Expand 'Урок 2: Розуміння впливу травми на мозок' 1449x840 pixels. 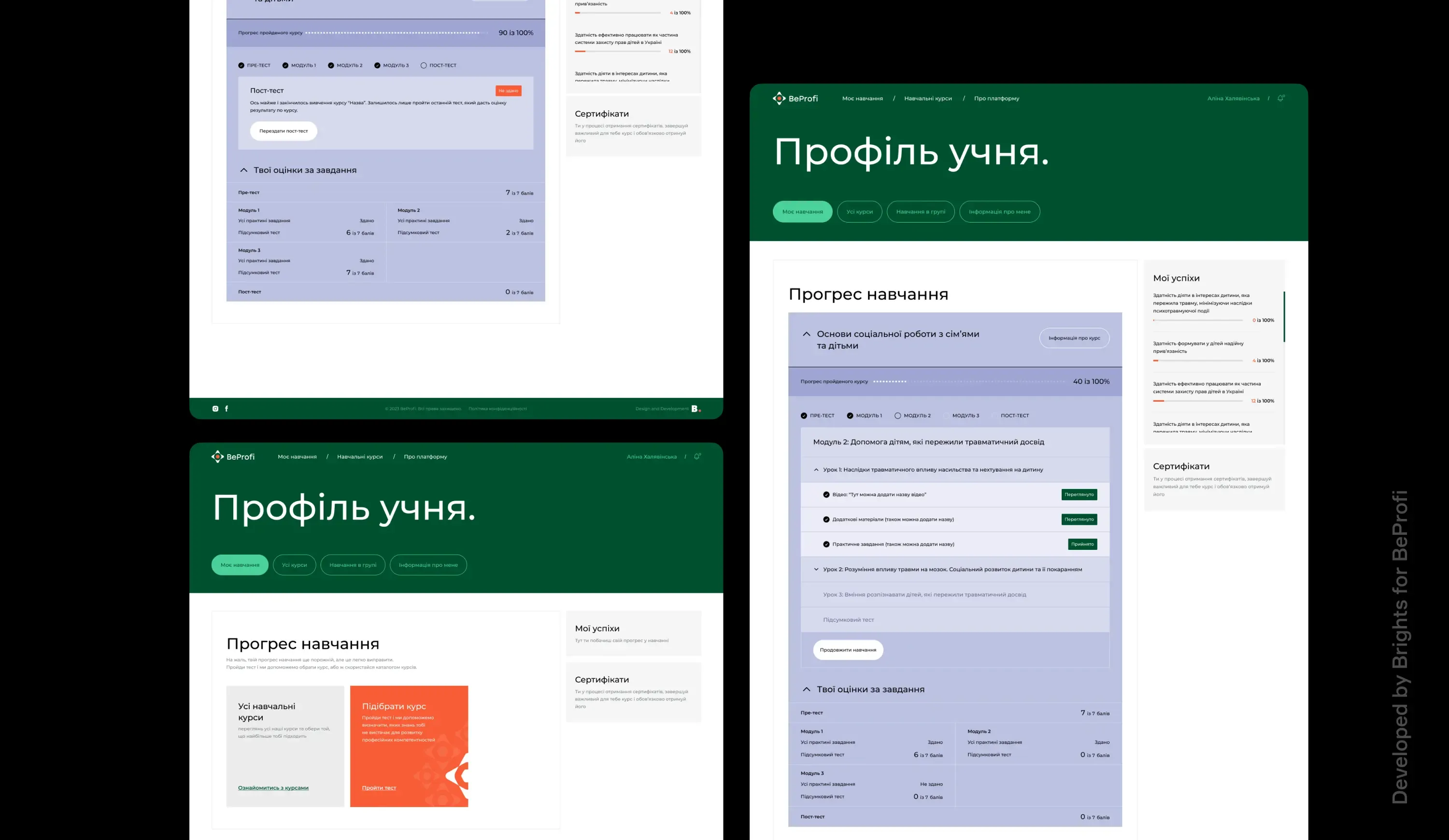click(816, 569)
